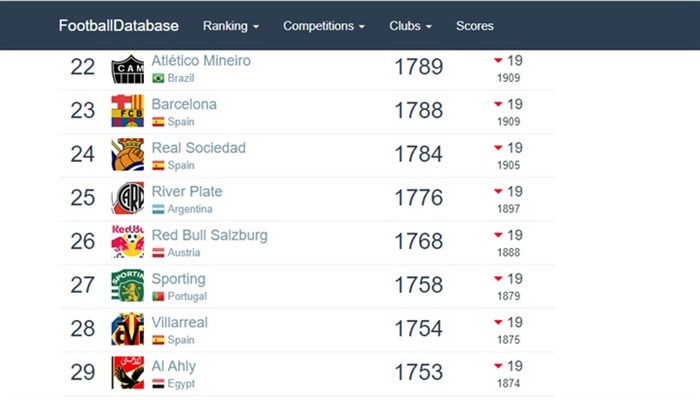Click the FootballDatabase site logo
Image resolution: width=700 pixels, height=400 pixels.
click(x=119, y=25)
